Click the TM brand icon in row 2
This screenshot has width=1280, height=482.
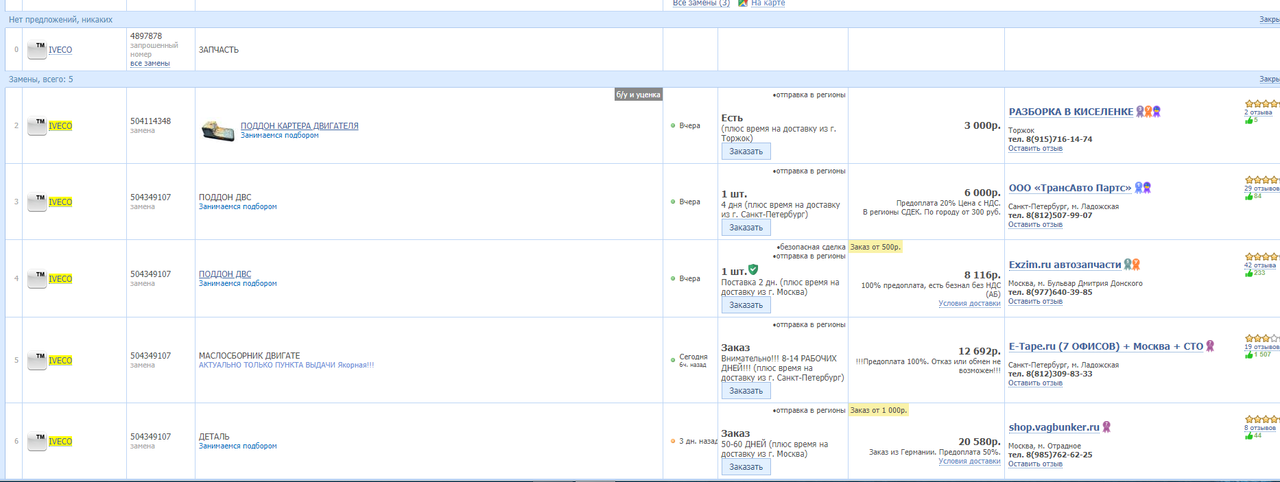[37, 125]
